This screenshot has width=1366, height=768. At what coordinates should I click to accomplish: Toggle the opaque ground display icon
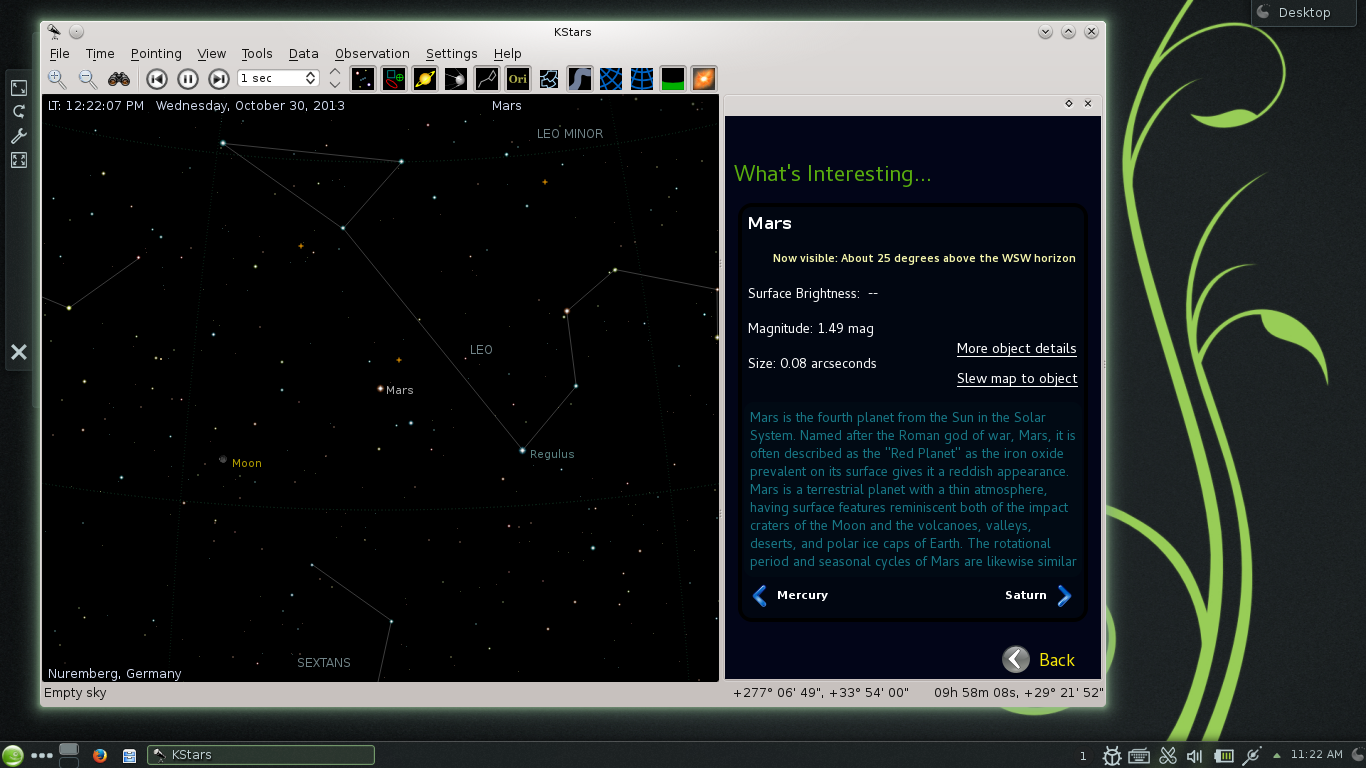673,79
